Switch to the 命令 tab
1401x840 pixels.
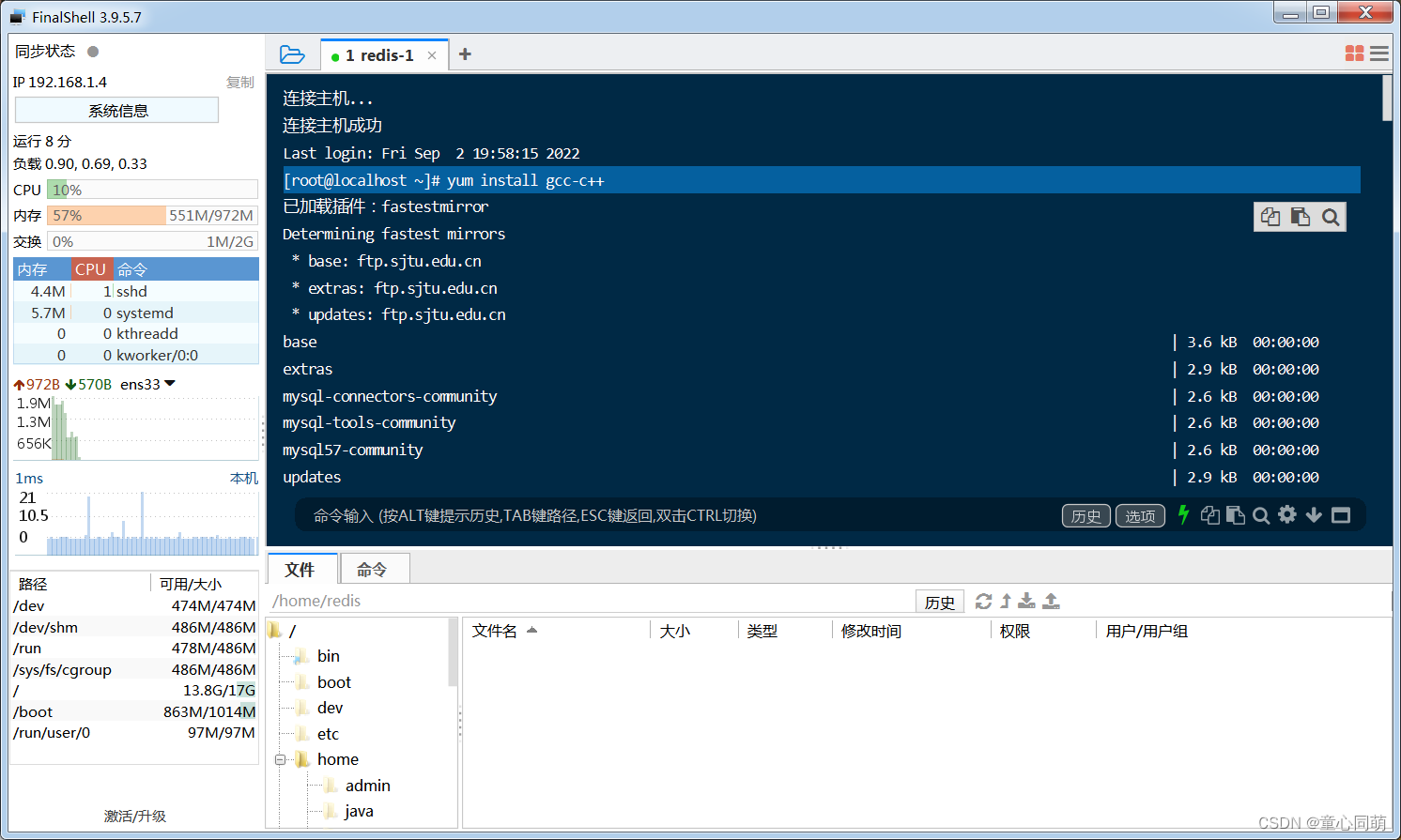[373, 570]
